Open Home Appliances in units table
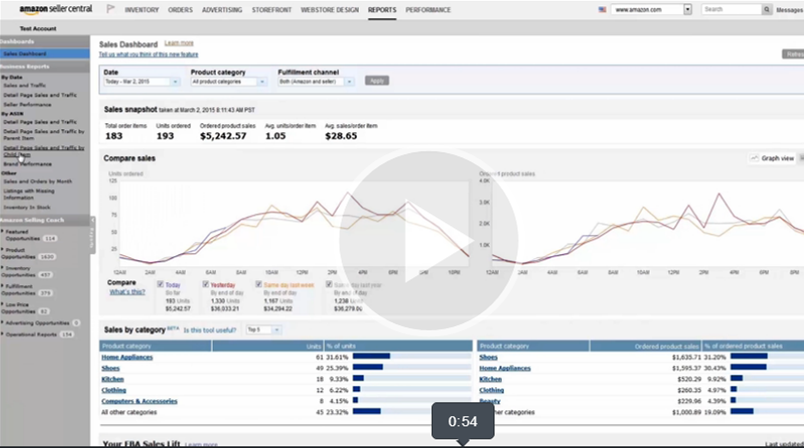Image resolution: width=804 pixels, height=448 pixels. coord(127,357)
